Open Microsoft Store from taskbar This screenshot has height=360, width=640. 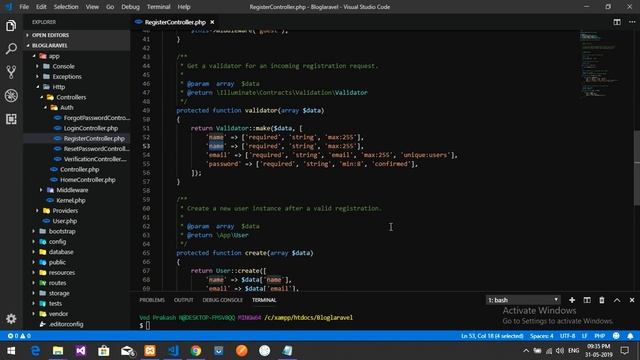(x=104, y=351)
